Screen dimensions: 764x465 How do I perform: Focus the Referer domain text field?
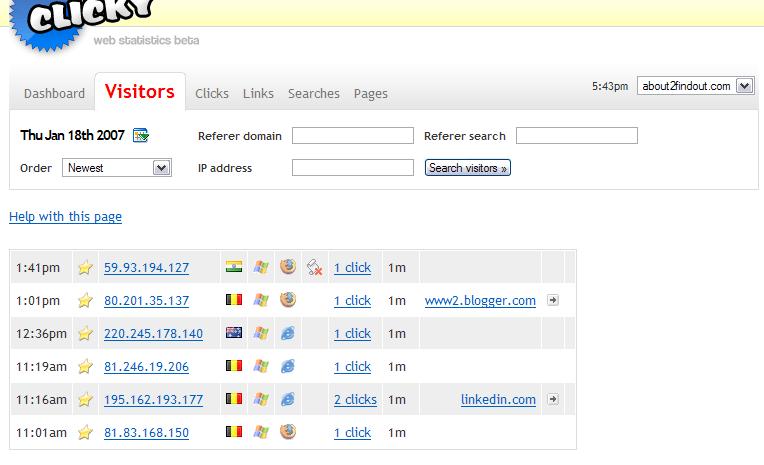(352, 136)
